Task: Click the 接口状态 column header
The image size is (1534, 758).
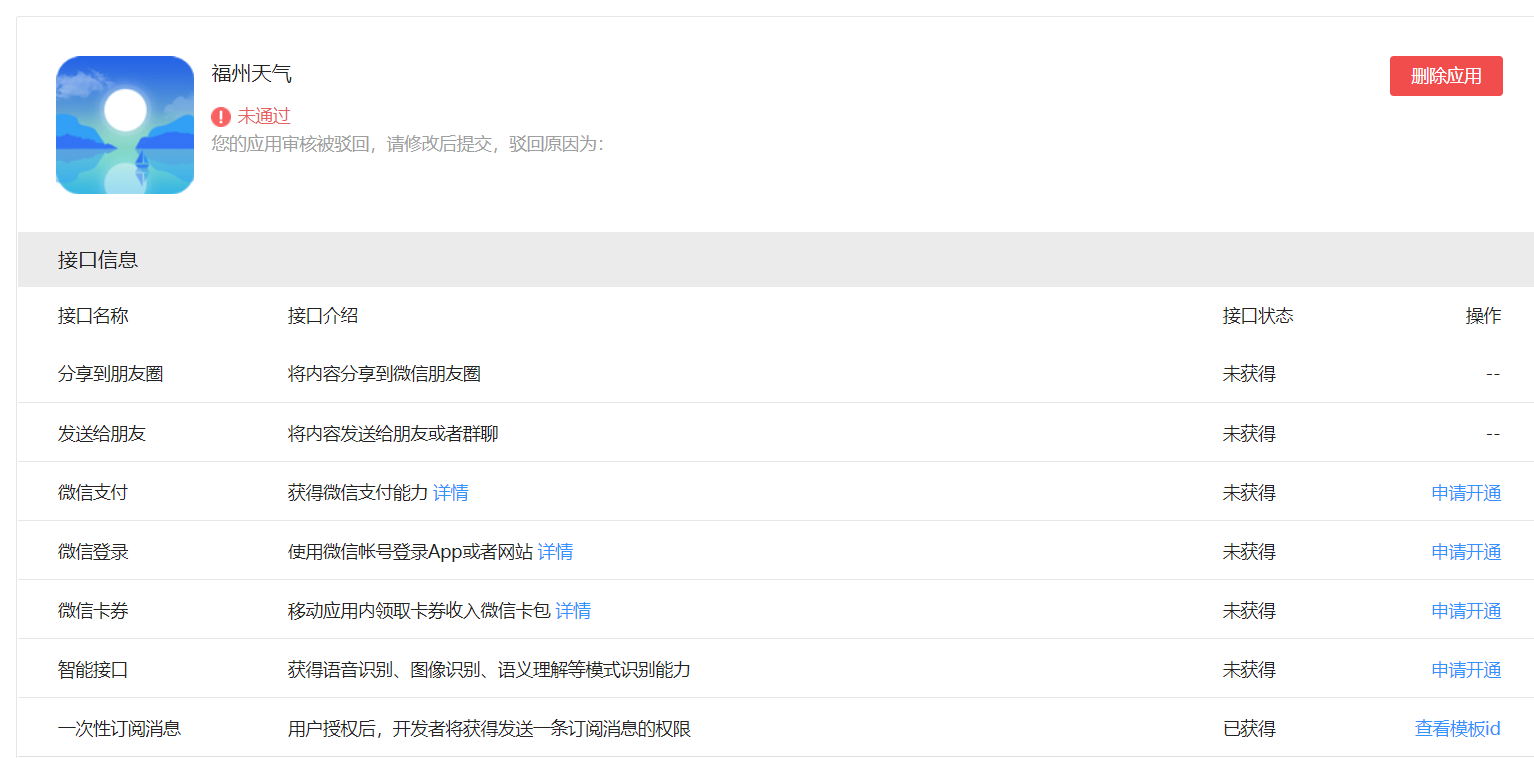Action: tap(1258, 316)
